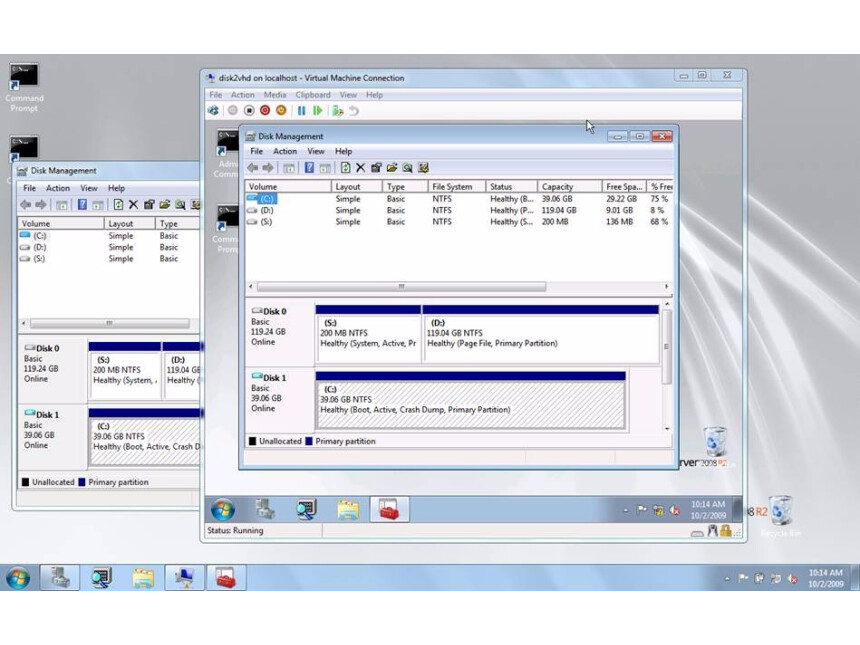Open Action menu in the host Disk Management window
Screen dimensions: 860x645
pyautogui.click(x=58, y=188)
